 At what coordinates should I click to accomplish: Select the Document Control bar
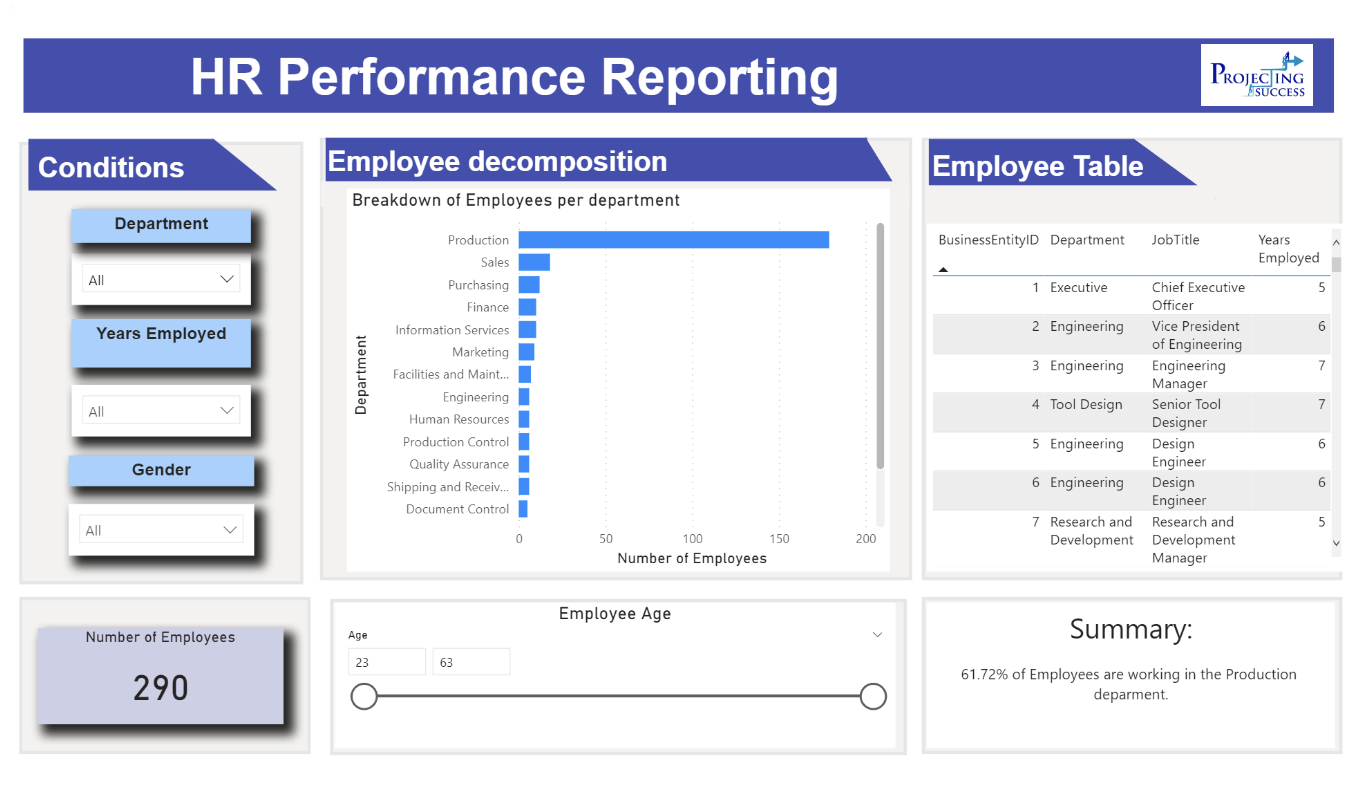point(523,509)
